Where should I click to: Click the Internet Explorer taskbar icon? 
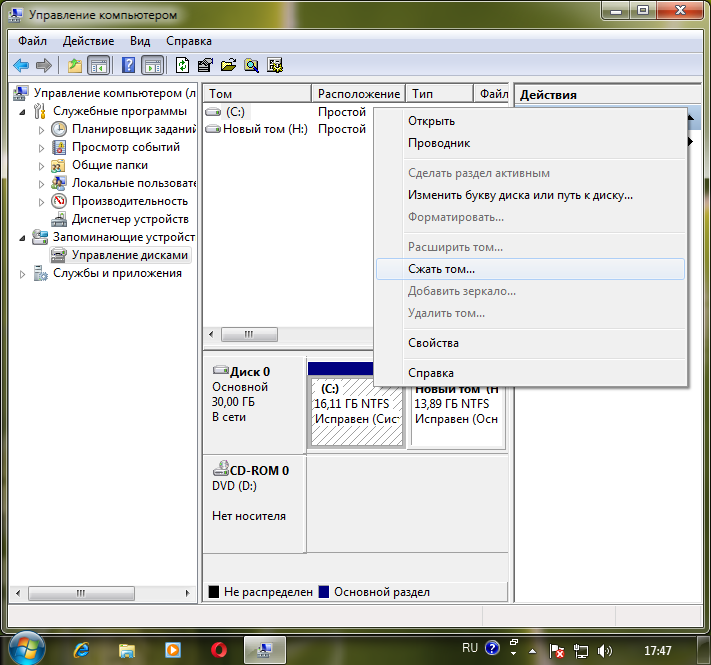click(82, 650)
